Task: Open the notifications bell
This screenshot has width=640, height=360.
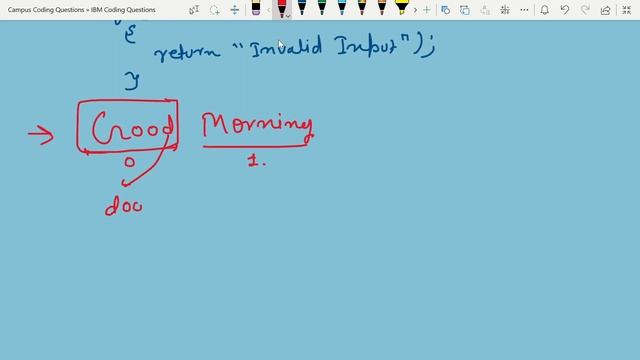Action: (x=544, y=10)
